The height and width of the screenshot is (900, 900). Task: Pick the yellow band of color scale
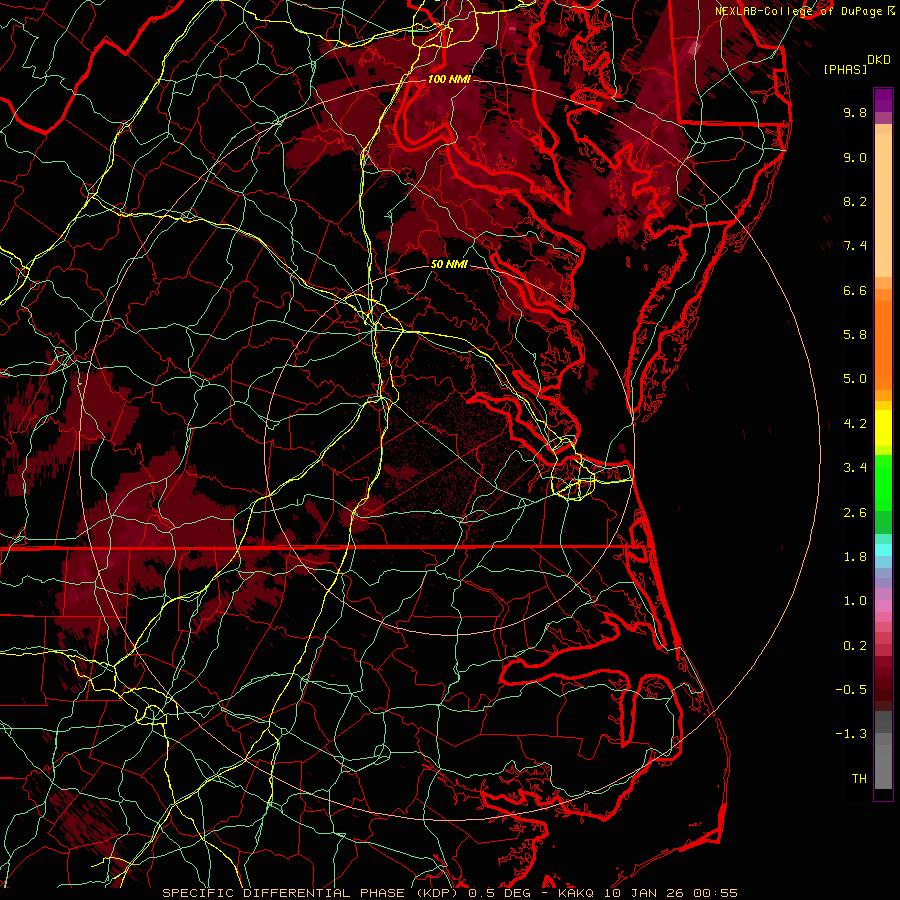pos(883,428)
